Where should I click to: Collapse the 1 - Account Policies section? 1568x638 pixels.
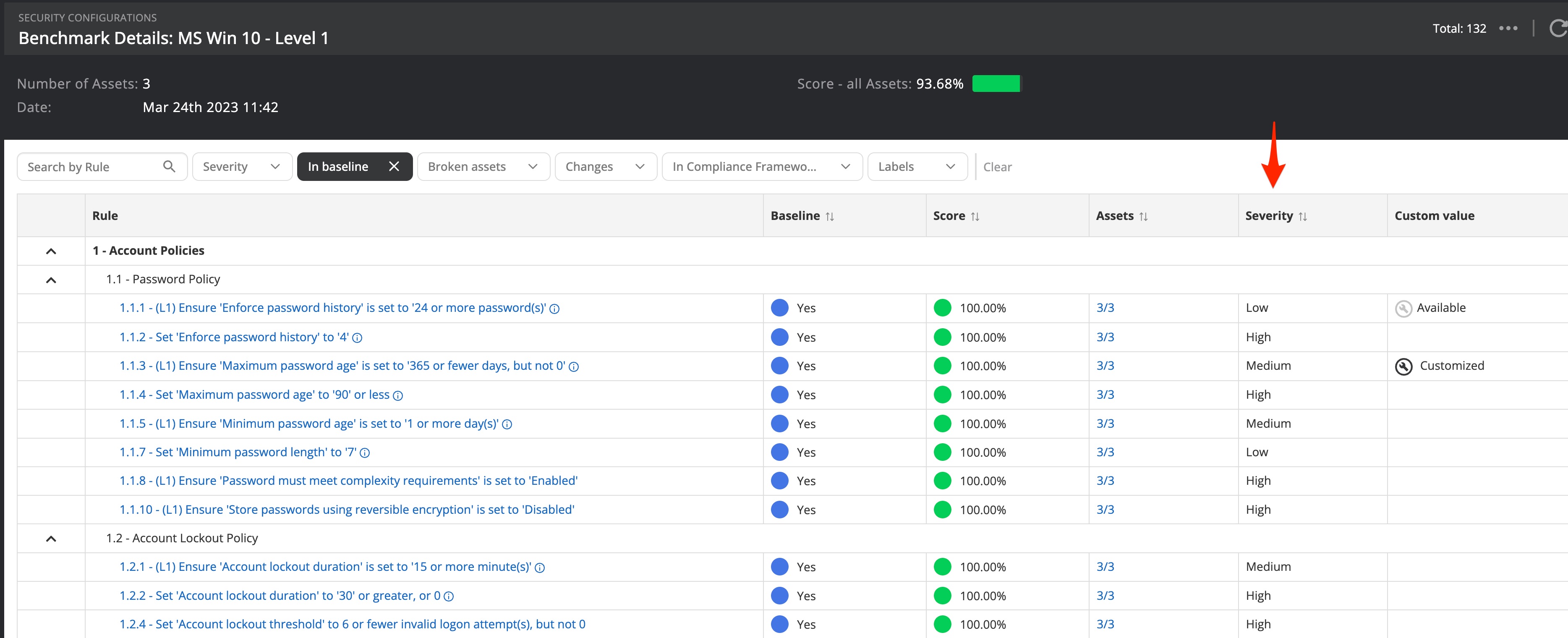(x=51, y=251)
